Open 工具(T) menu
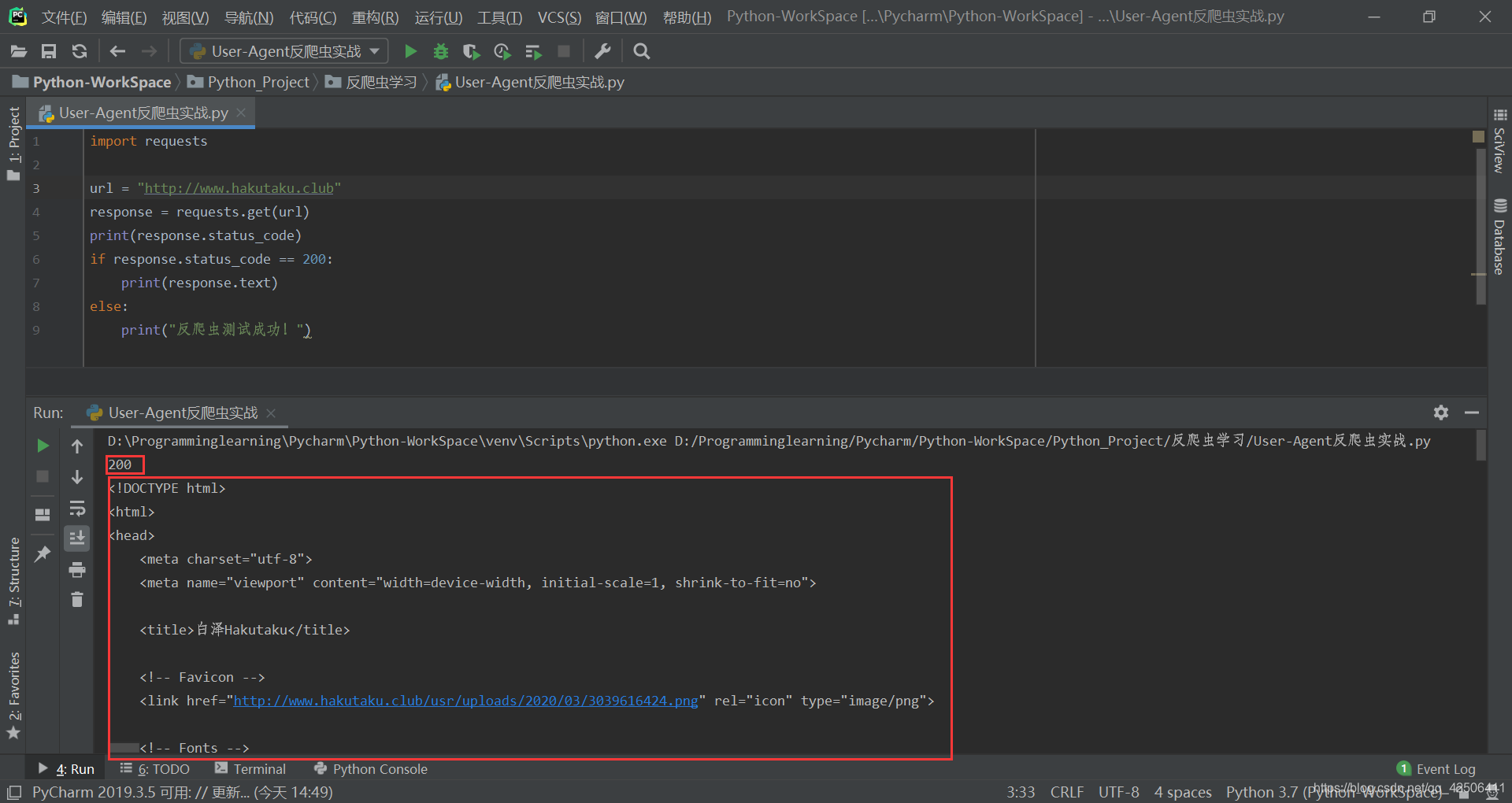 click(499, 17)
